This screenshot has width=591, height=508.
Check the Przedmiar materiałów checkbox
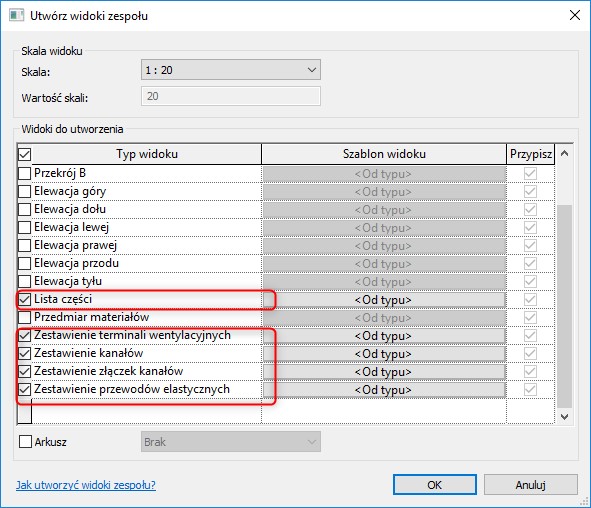24,317
